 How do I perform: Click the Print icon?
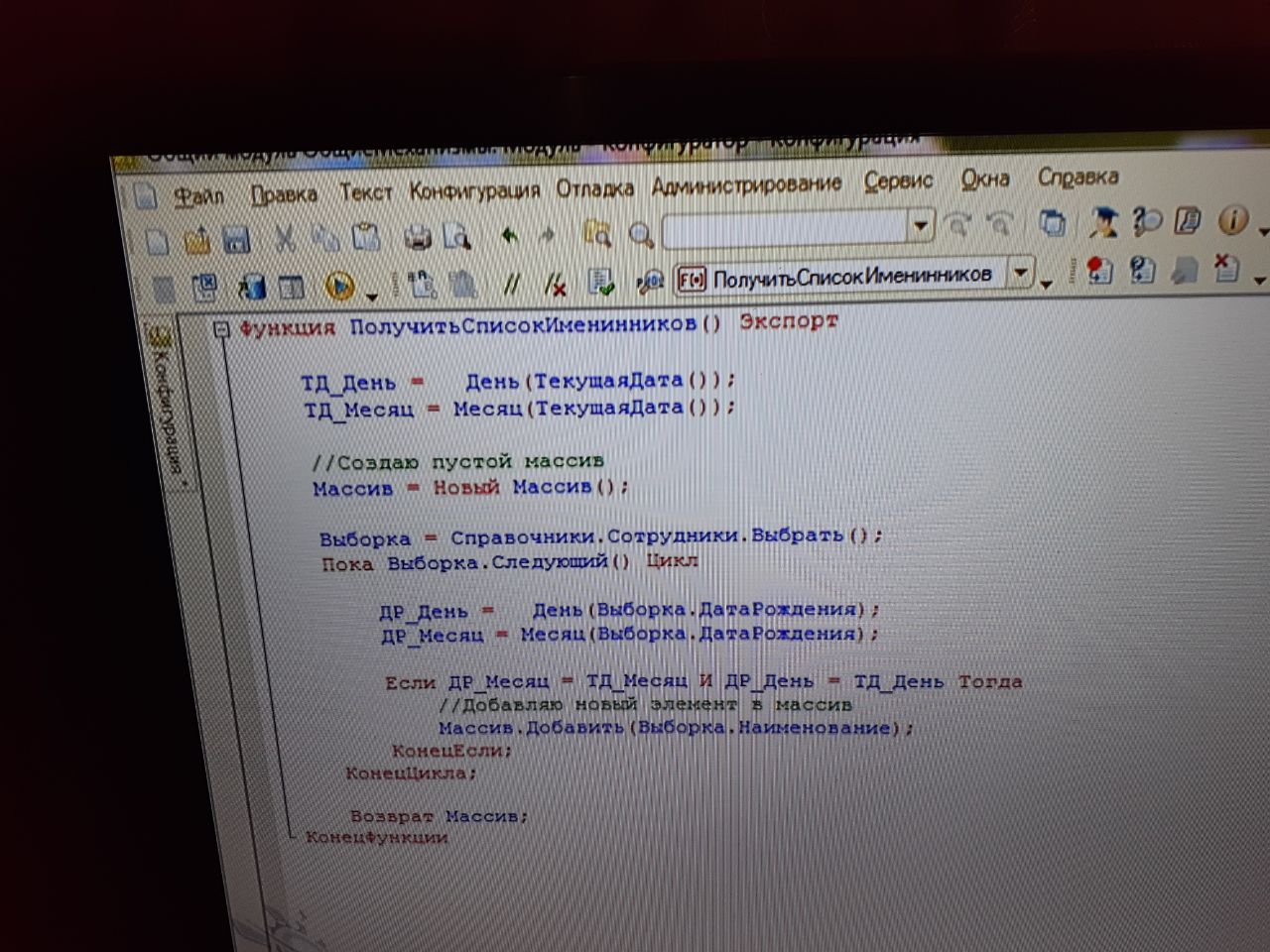(x=418, y=237)
